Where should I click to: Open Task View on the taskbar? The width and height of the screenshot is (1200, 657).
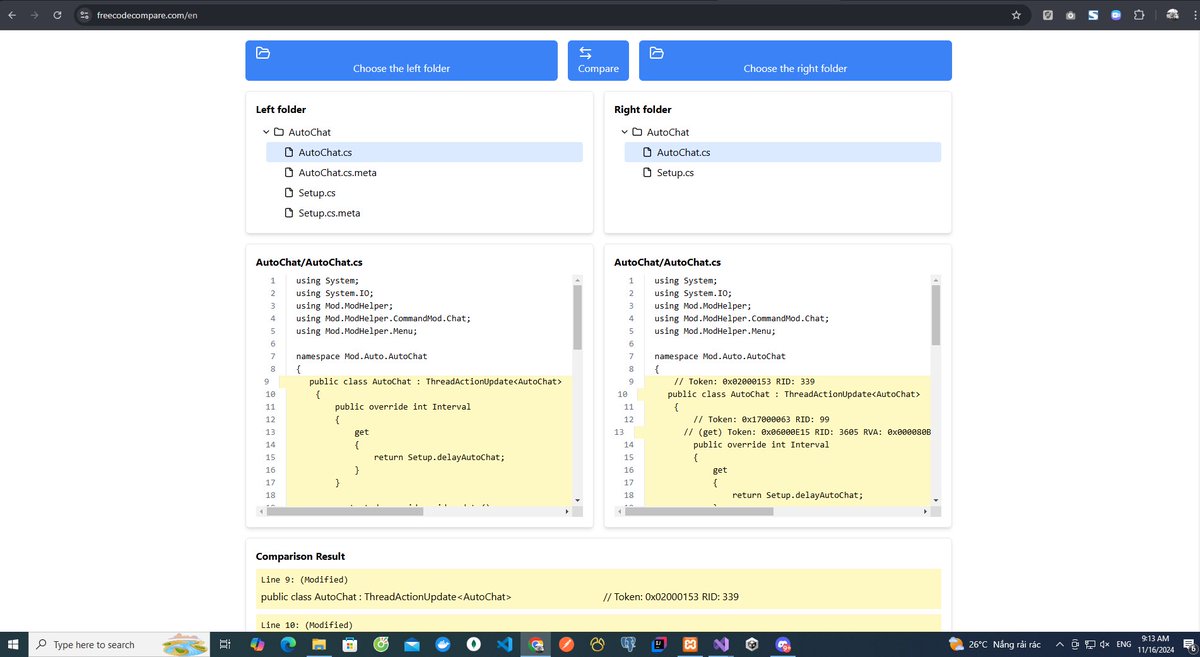(226, 644)
